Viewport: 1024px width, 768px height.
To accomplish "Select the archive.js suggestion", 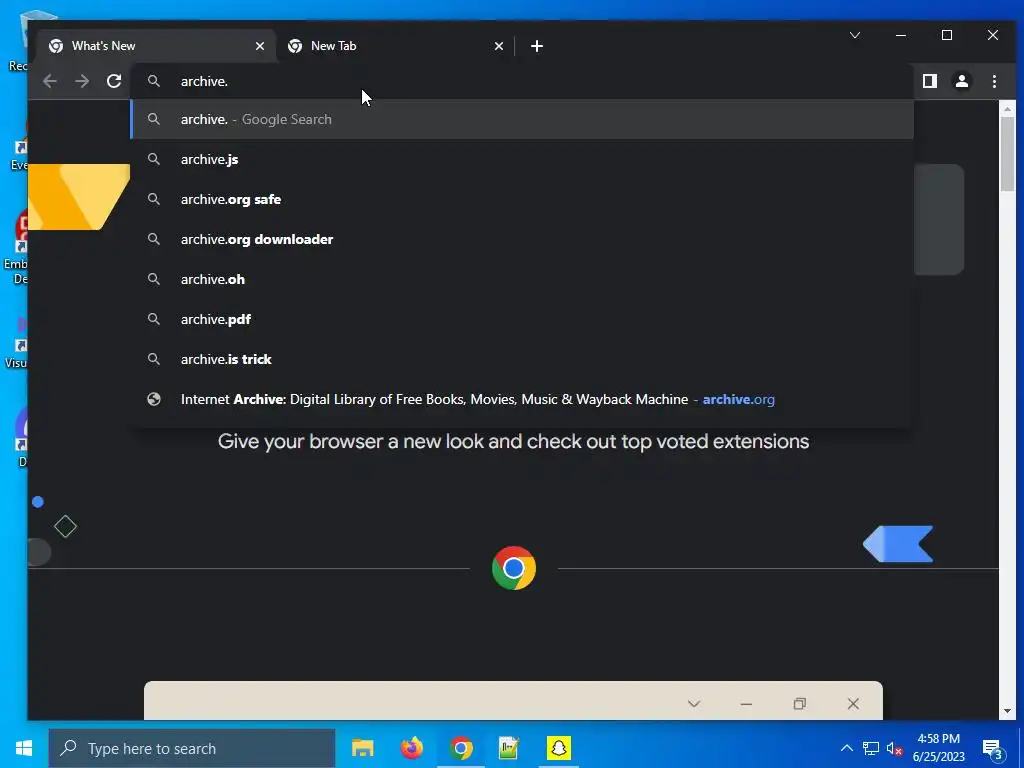I will (x=522, y=159).
